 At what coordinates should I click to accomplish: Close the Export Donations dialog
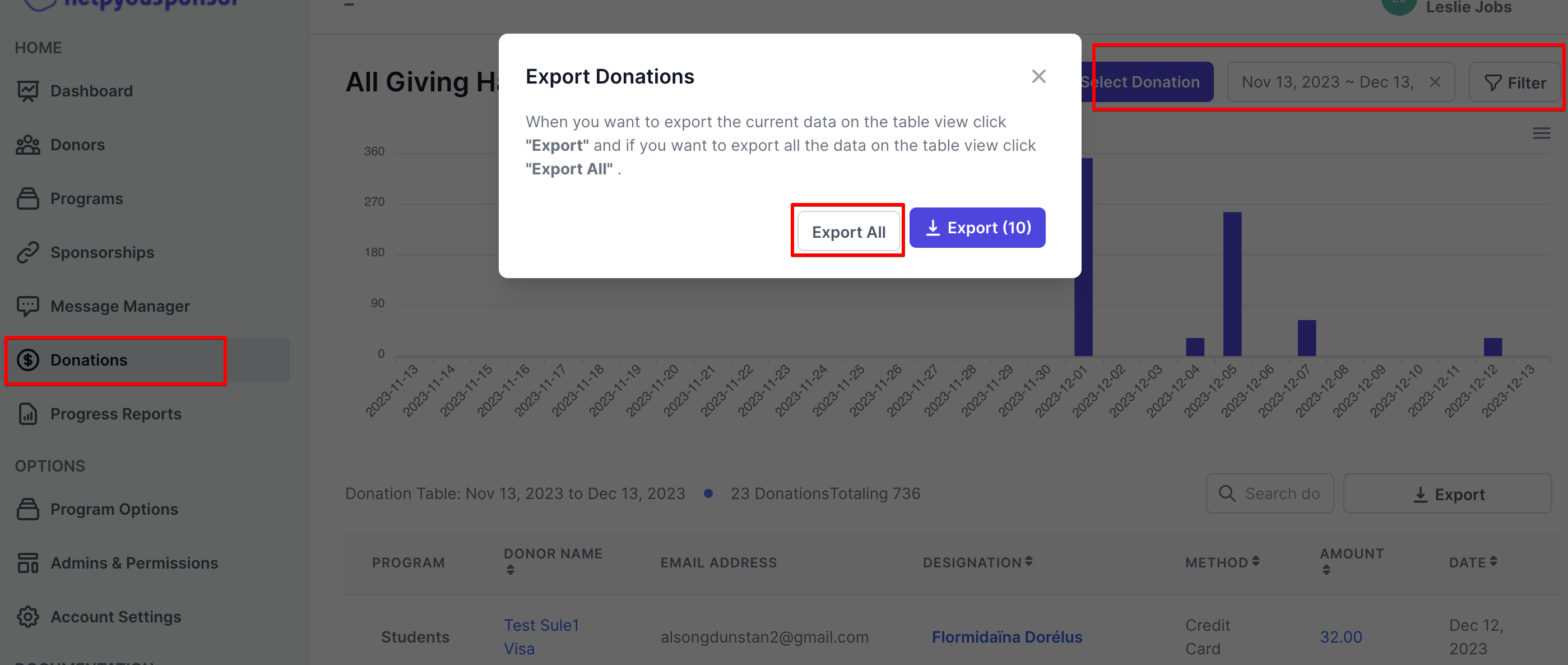[x=1038, y=76]
